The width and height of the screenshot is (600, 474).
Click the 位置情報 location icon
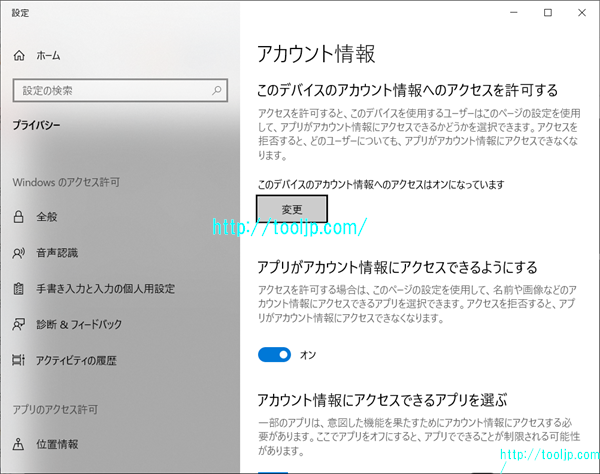(x=18, y=444)
